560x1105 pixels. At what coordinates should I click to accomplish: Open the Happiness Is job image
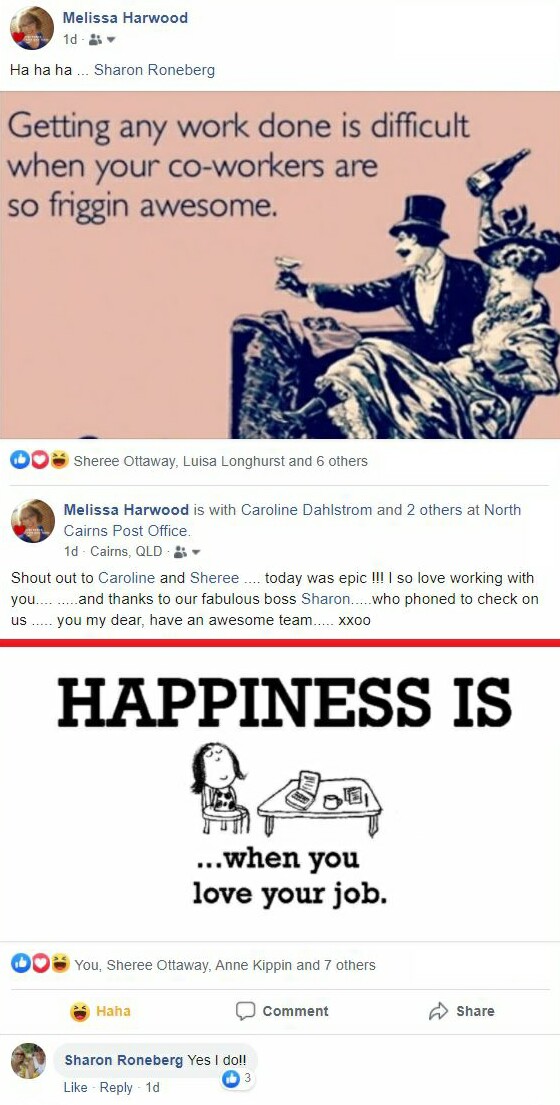pos(280,794)
